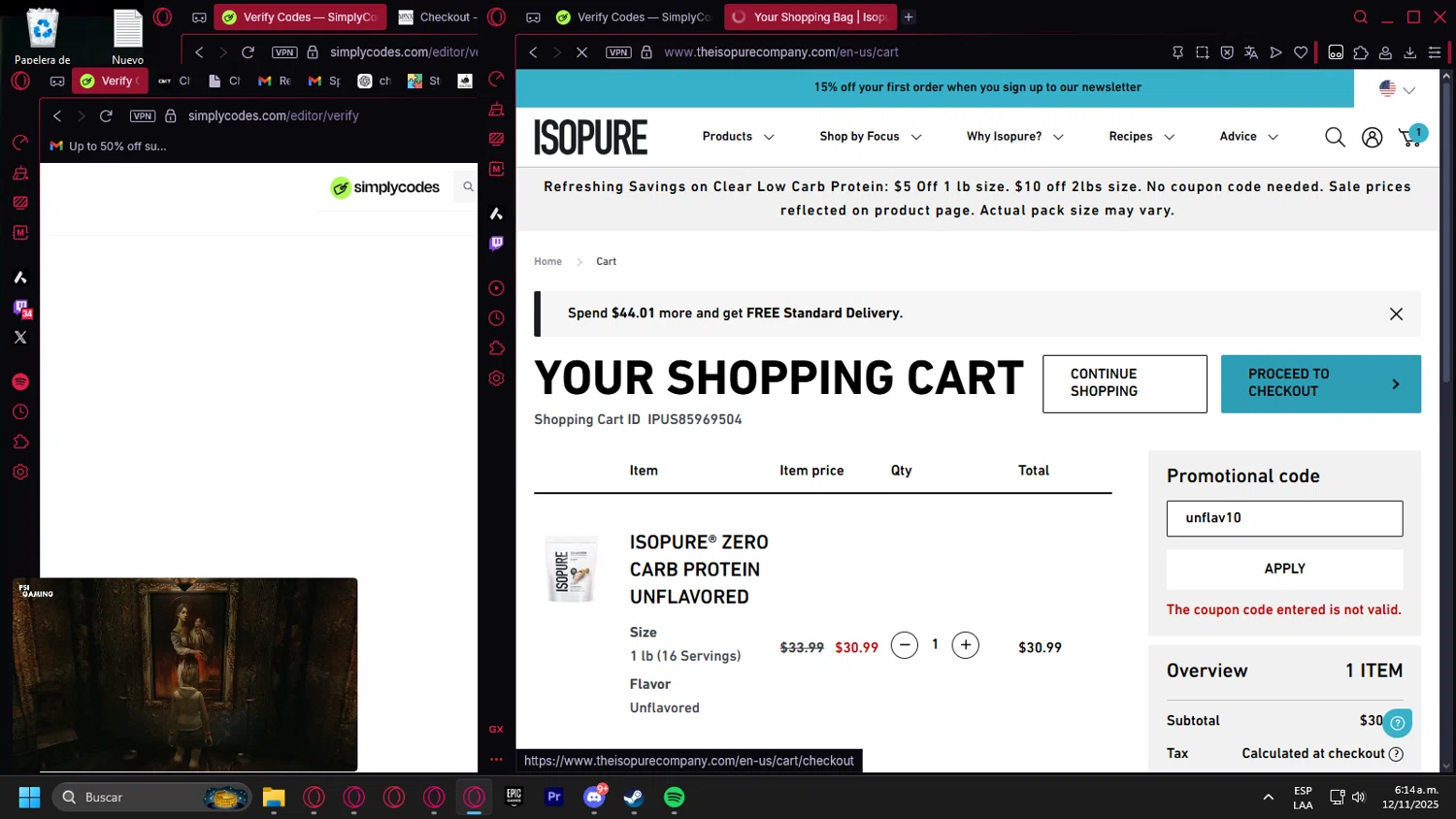The height and width of the screenshot is (819, 1456).
Task: Open the My Flow arrow icon
Action: 1276,52
